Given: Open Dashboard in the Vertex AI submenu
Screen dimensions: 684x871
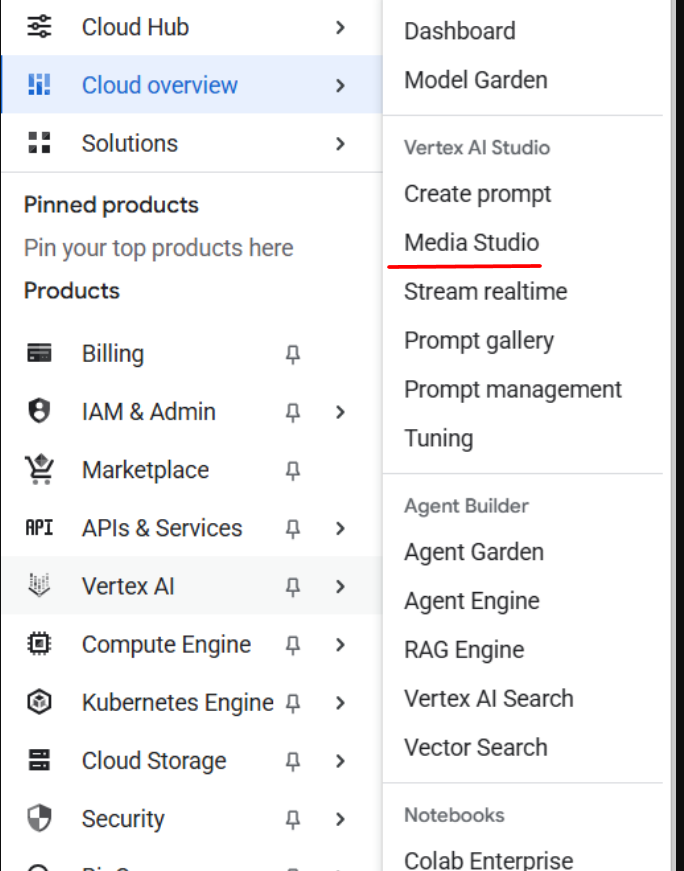Looking at the screenshot, I should pos(460,31).
